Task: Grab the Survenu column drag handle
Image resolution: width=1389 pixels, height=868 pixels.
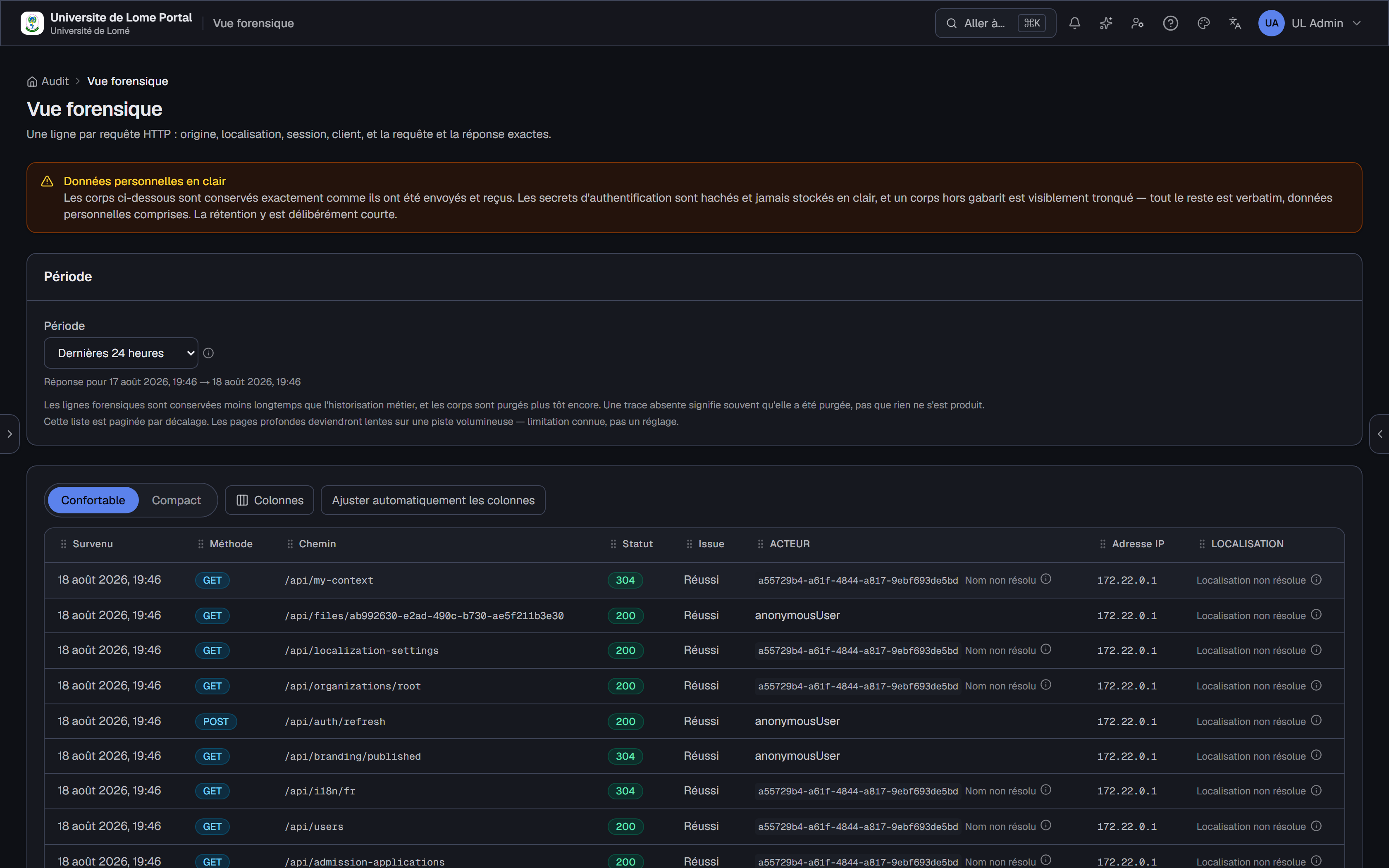Action: [64, 544]
